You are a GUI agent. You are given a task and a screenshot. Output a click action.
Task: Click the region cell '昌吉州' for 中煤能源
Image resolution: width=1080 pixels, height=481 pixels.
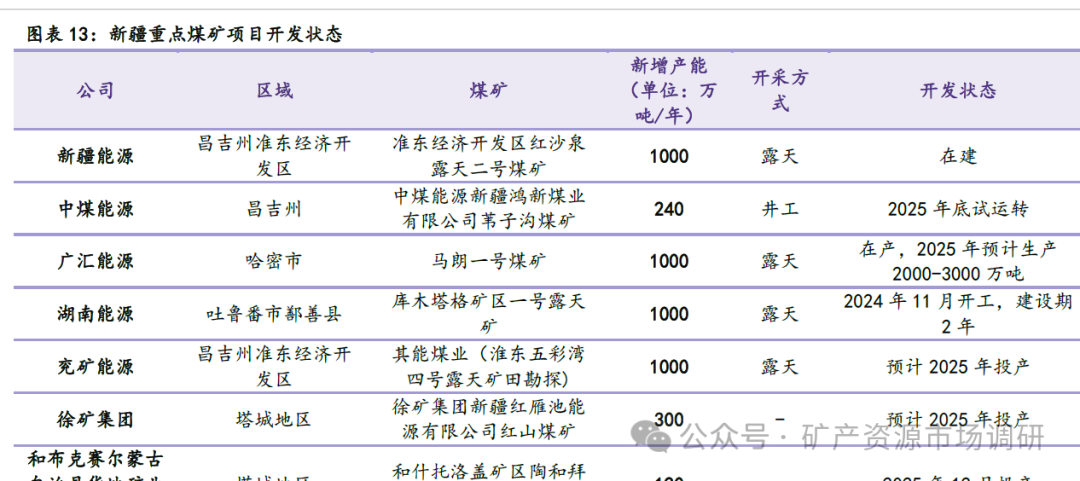coord(274,209)
